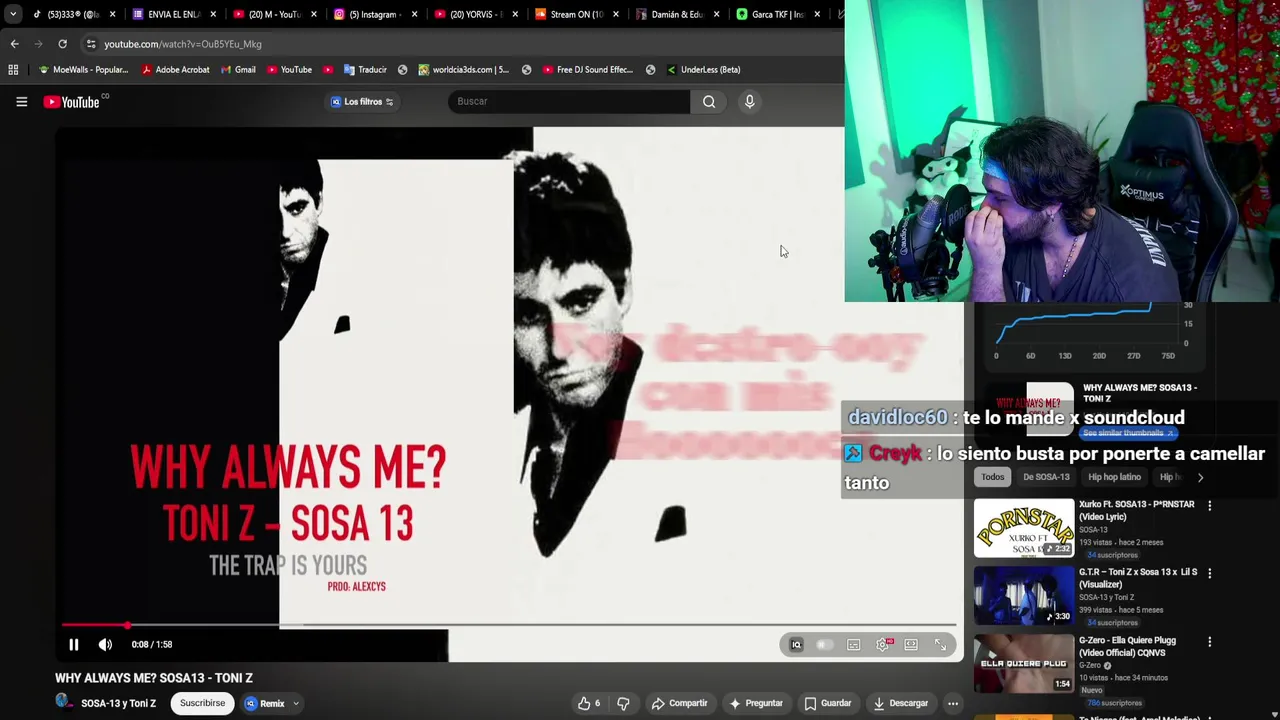
Task: Switch to the (20) YORViS tab
Action: coord(475,14)
